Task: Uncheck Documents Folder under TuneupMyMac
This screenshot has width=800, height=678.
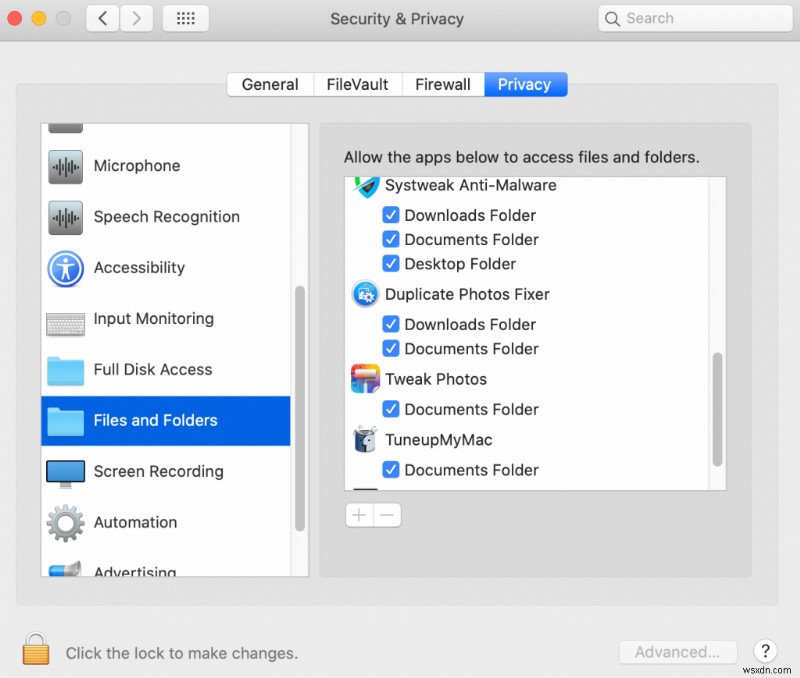Action: (391, 470)
